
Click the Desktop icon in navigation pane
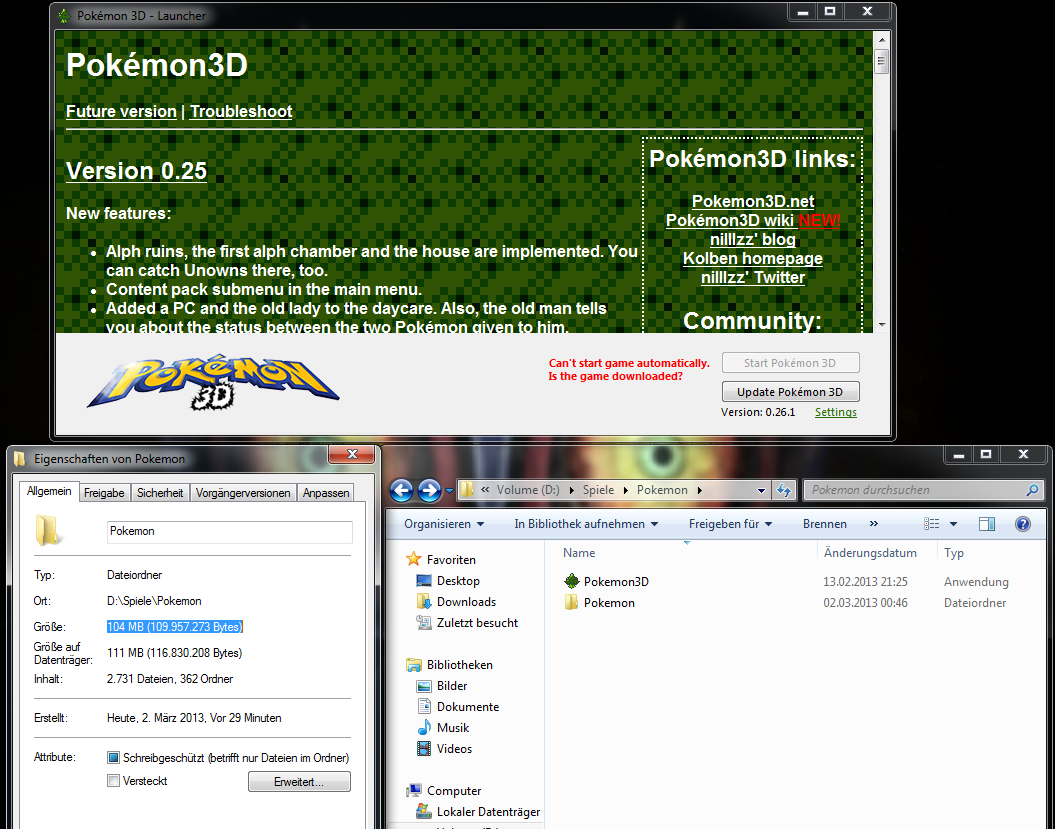point(424,581)
